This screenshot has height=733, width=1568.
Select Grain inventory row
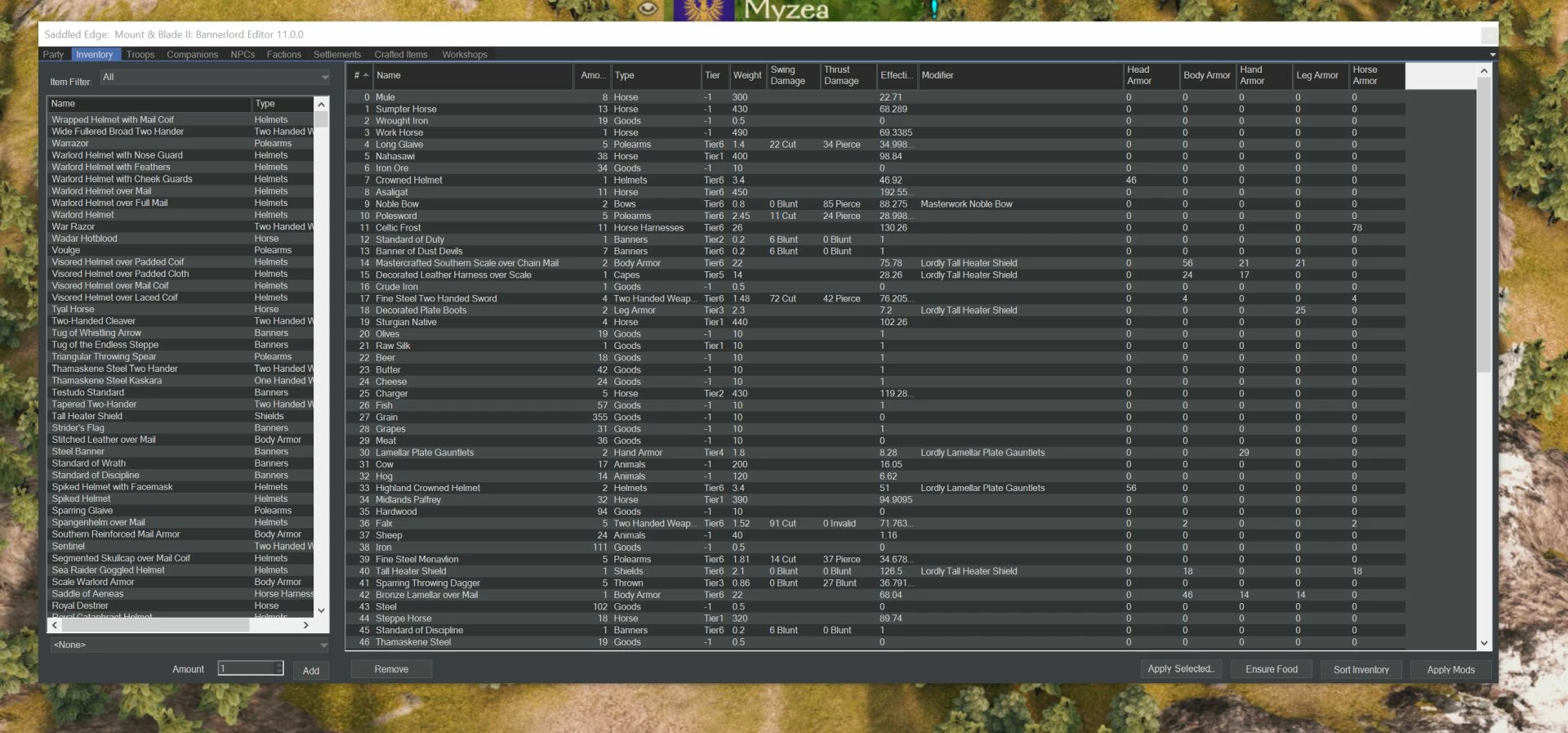pos(875,417)
